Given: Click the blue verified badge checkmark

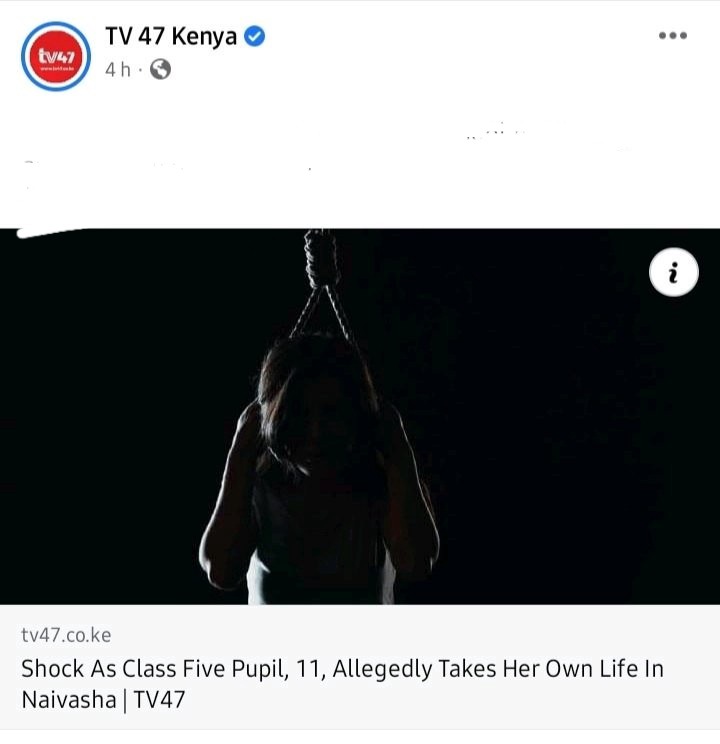Looking at the screenshot, I should tap(255, 36).
